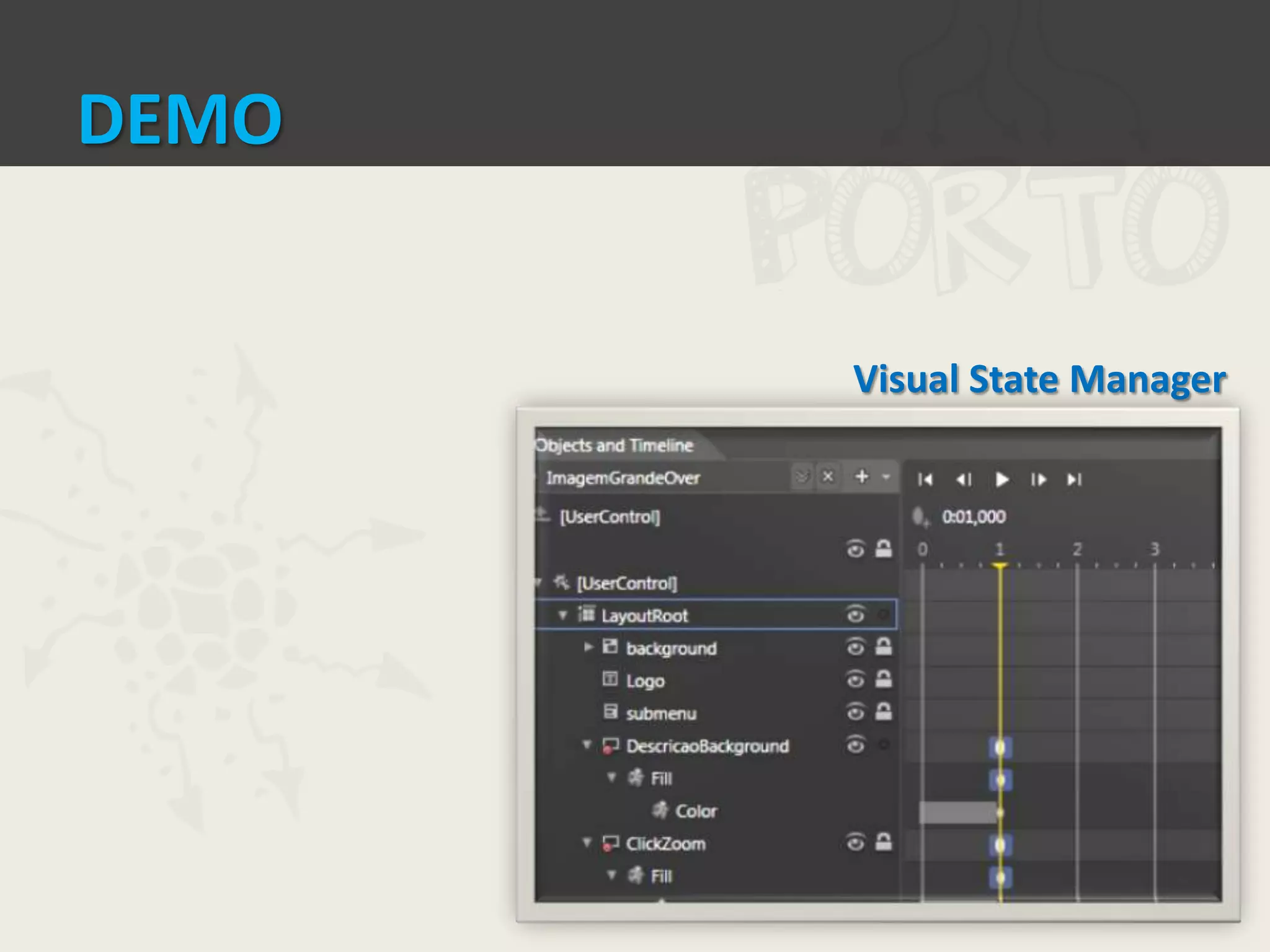The width and height of the screenshot is (1270, 952).
Task: Collapse the ClickZoom node
Action: tap(587, 842)
